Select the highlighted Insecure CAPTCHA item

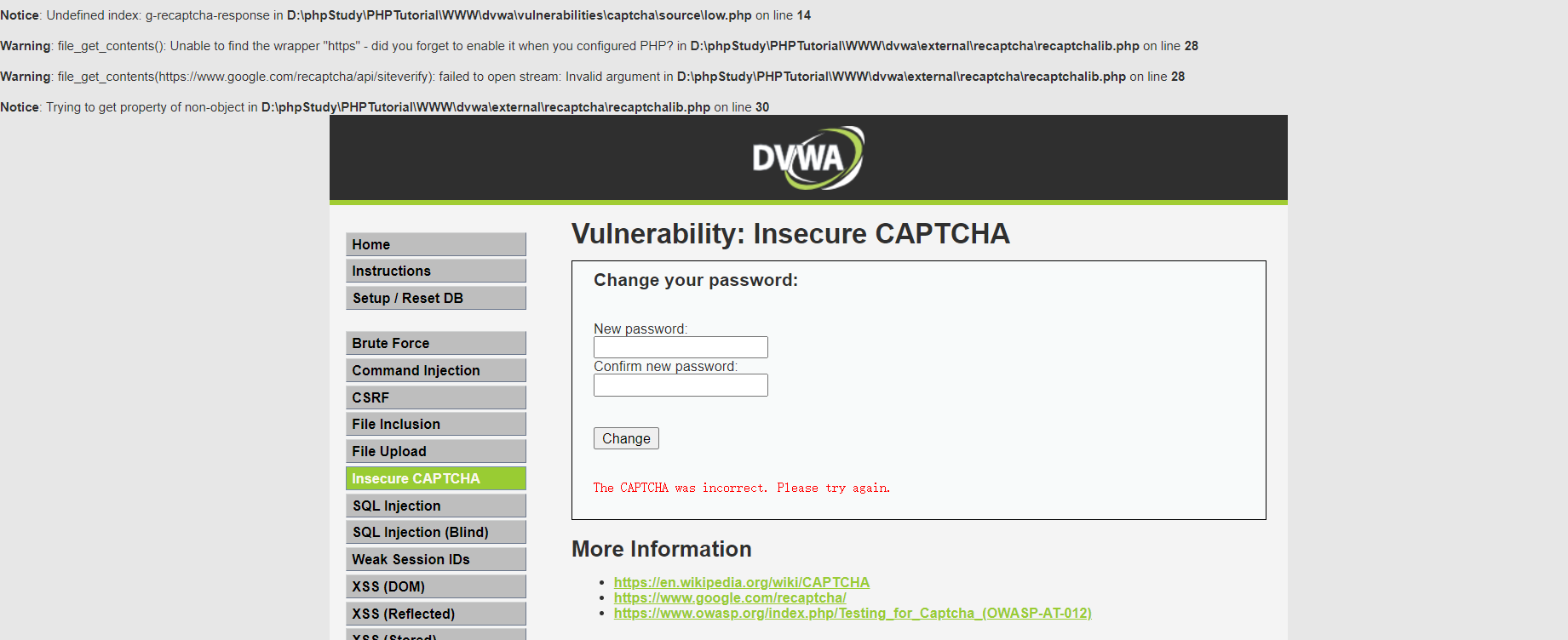coord(435,478)
